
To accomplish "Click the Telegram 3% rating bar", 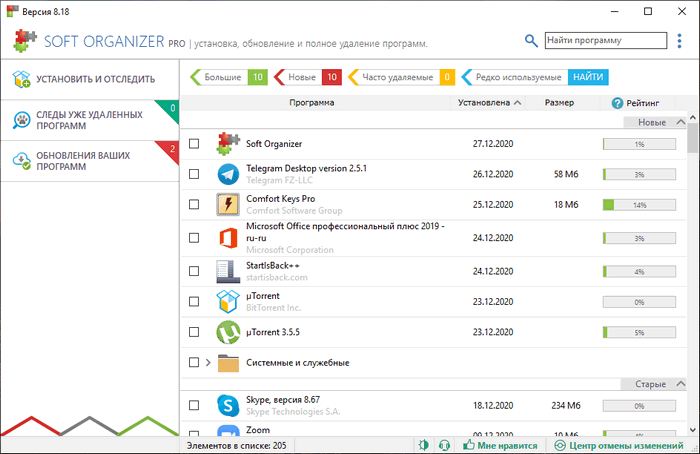I will (x=639, y=175).
